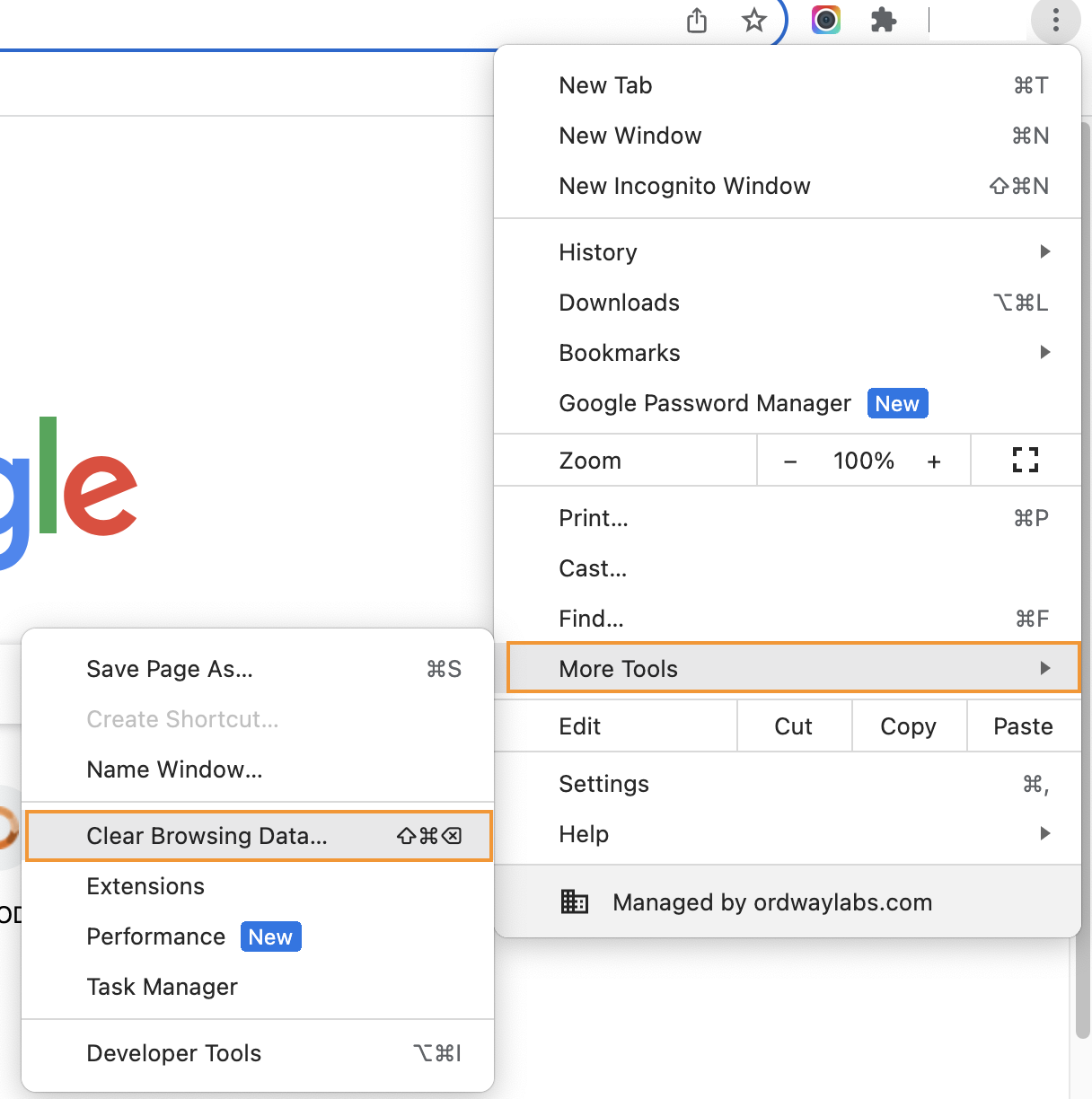This screenshot has height=1099, width=1092.
Task: Choose Print from the menu
Action: pos(787,518)
